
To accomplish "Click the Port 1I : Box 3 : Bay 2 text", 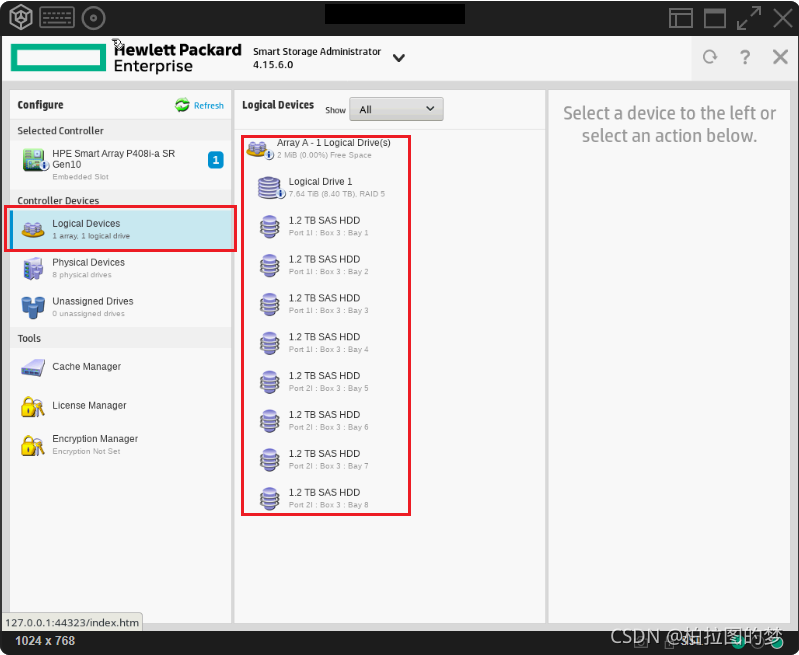I will click(328, 272).
